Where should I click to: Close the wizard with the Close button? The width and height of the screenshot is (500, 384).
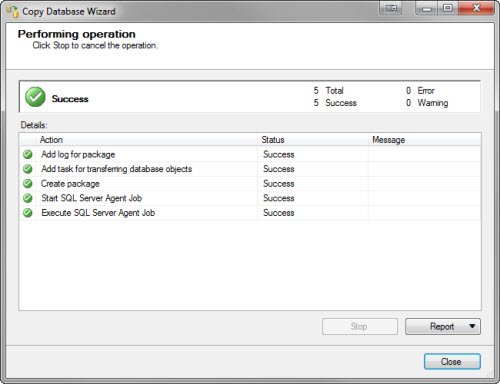[452, 362]
